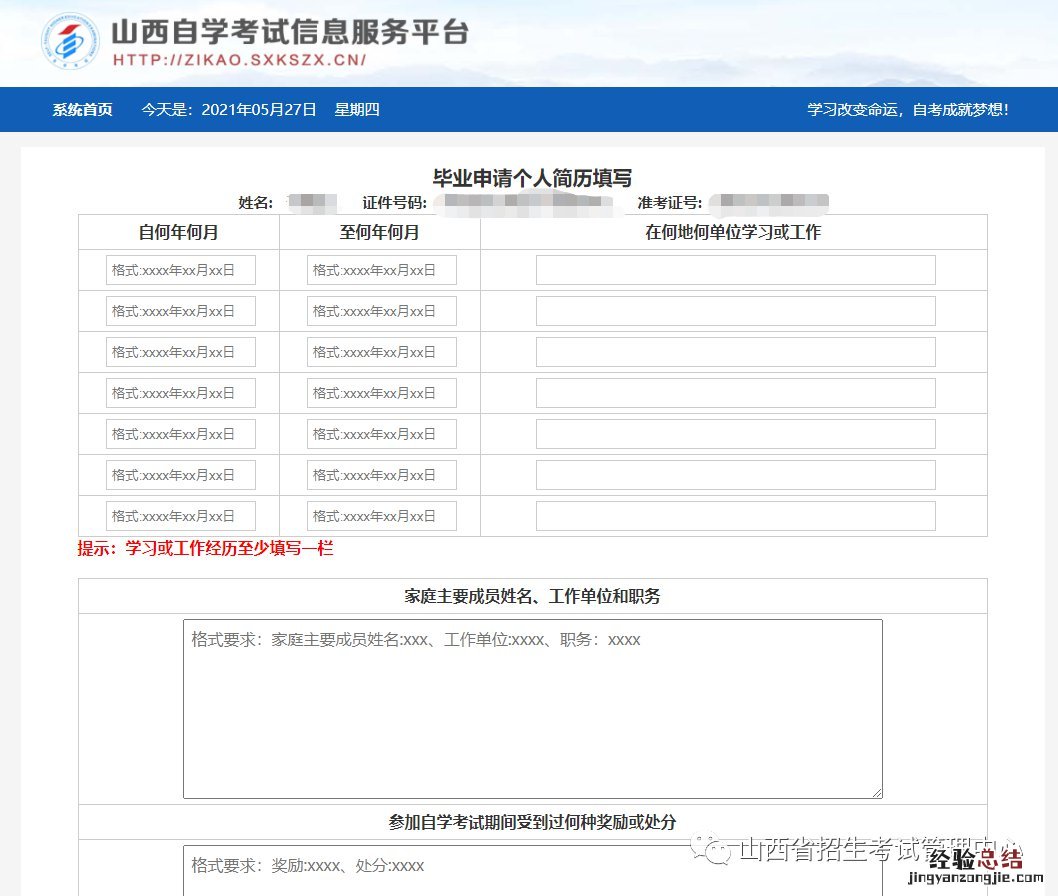Click the third row end date field
This screenshot has height=896, width=1058.
point(382,352)
